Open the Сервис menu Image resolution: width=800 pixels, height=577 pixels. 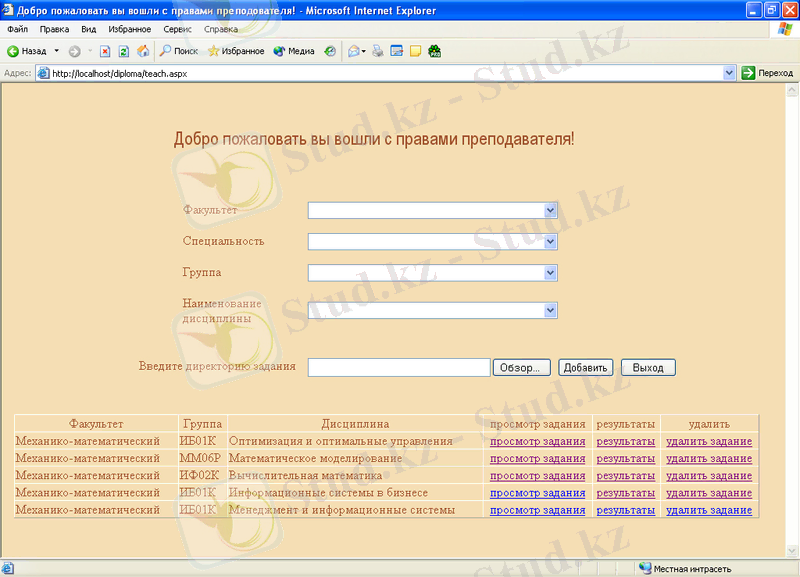178,29
